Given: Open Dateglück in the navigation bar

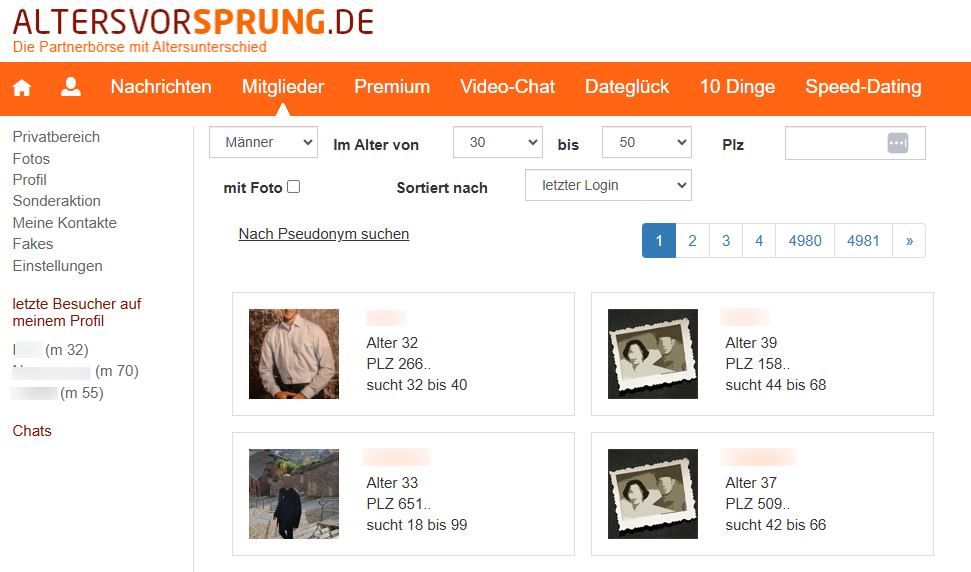Looking at the screenshot, I should click(627, 87).
